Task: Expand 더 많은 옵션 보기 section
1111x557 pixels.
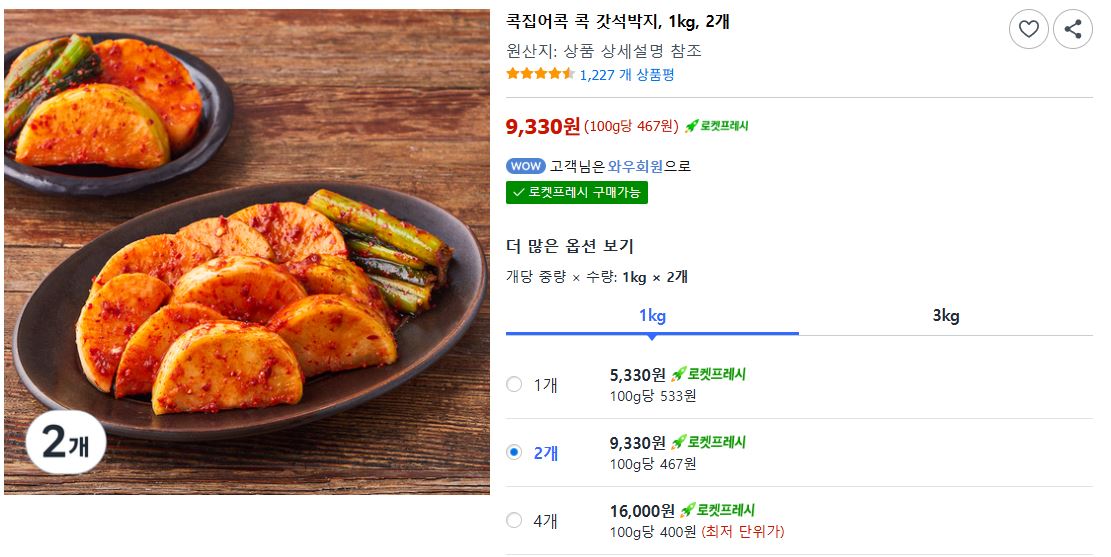Action: pyautogui.click(x=570, y=246)
